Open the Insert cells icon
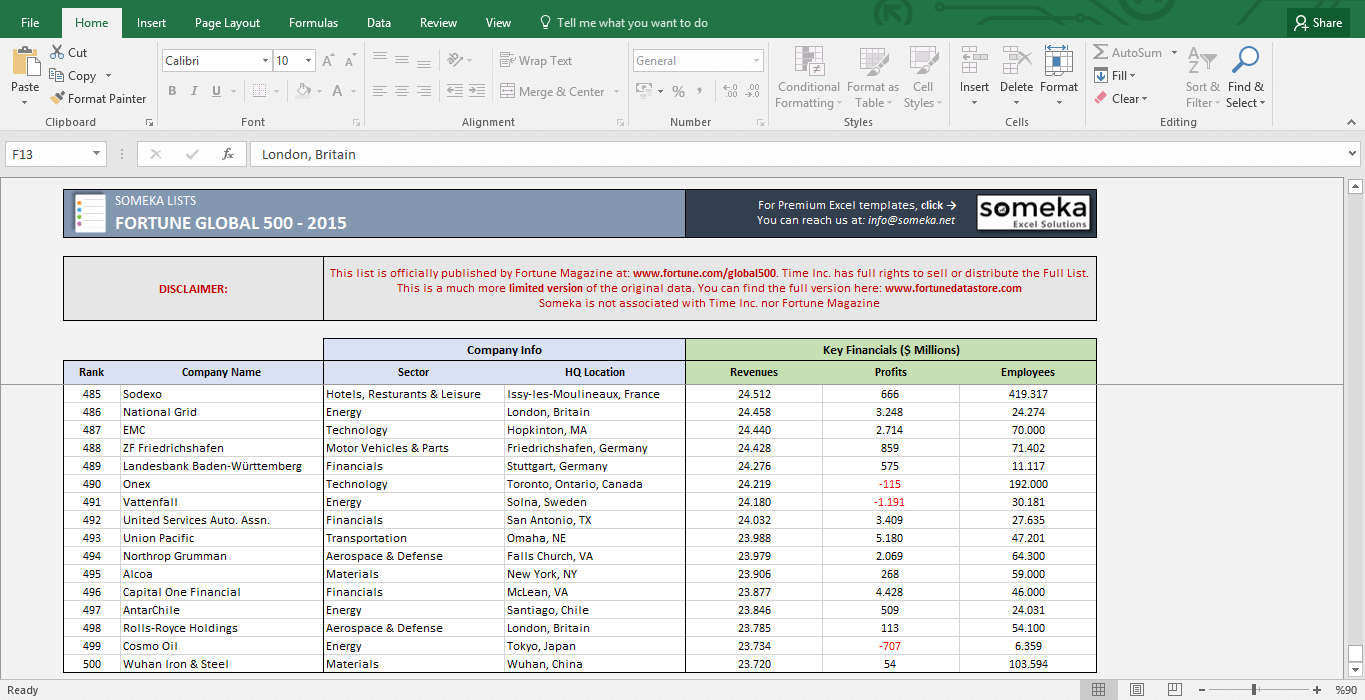 [974, 61]
